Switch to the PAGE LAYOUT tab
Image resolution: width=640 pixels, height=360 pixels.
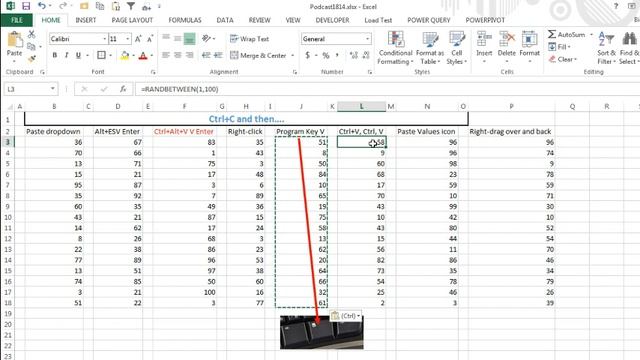click(132, 20)
